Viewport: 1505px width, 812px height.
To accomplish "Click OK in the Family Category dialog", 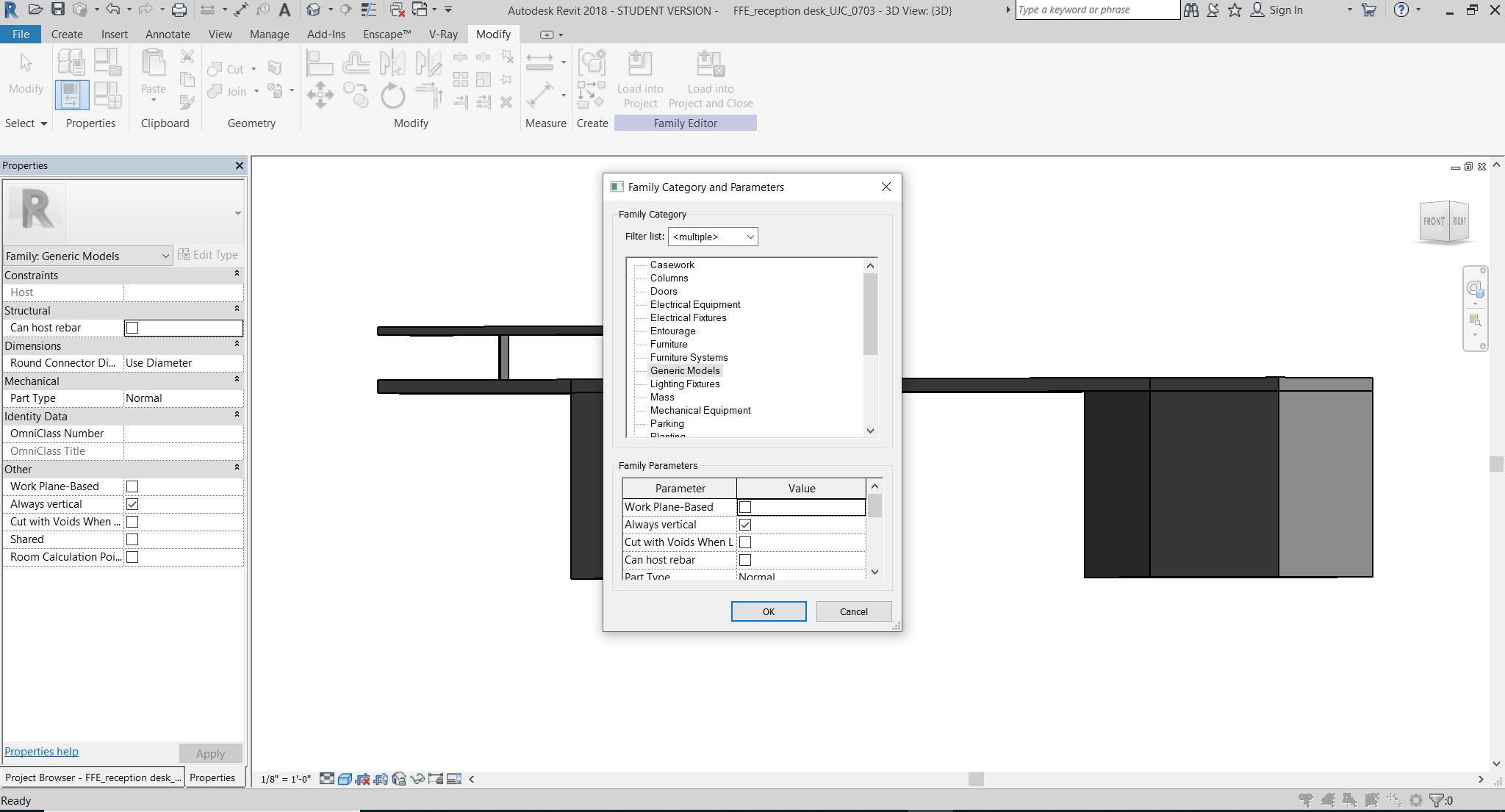I will (768, 611).
